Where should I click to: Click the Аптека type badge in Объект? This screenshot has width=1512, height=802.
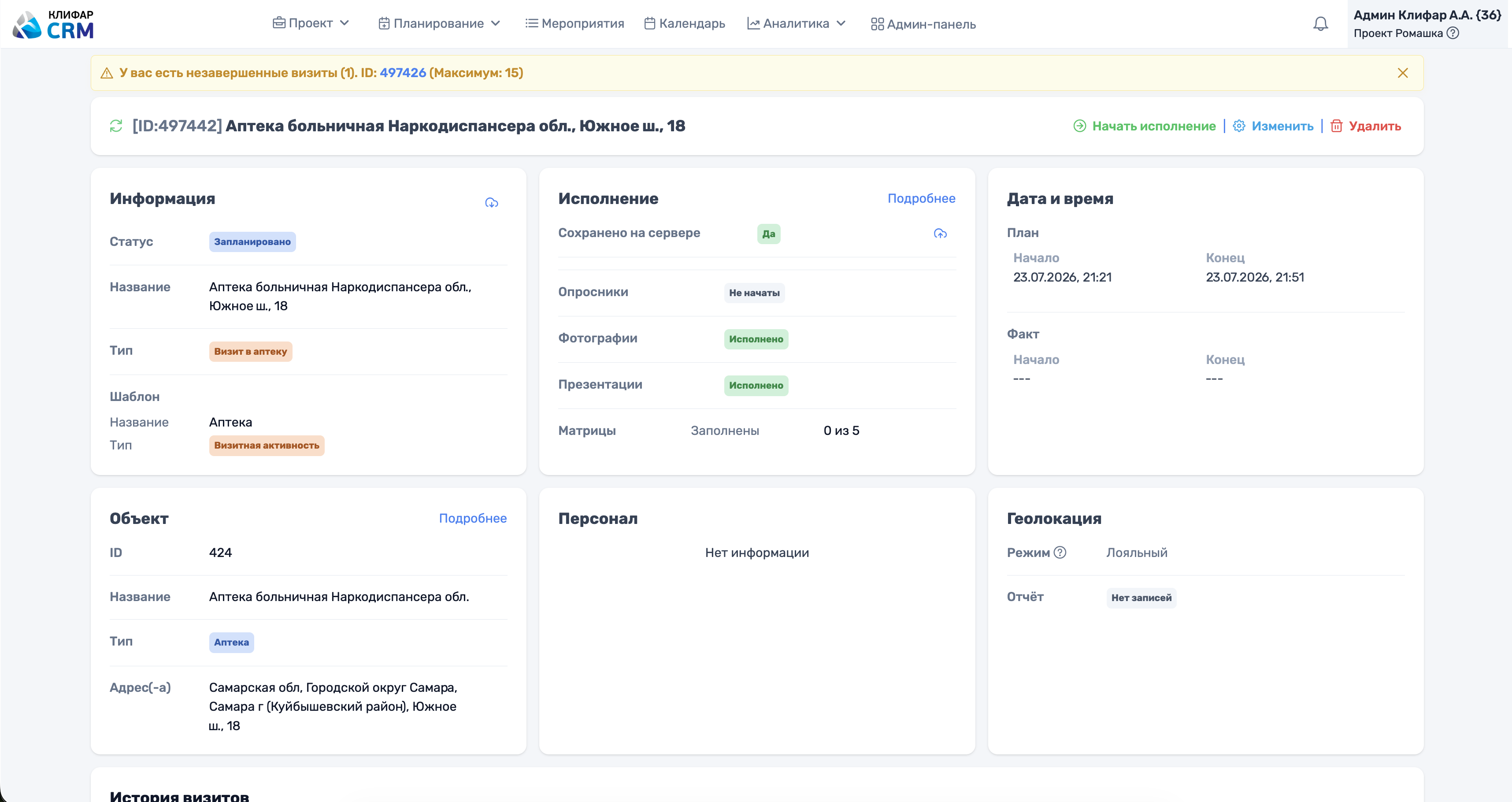(x=231, y=642)
